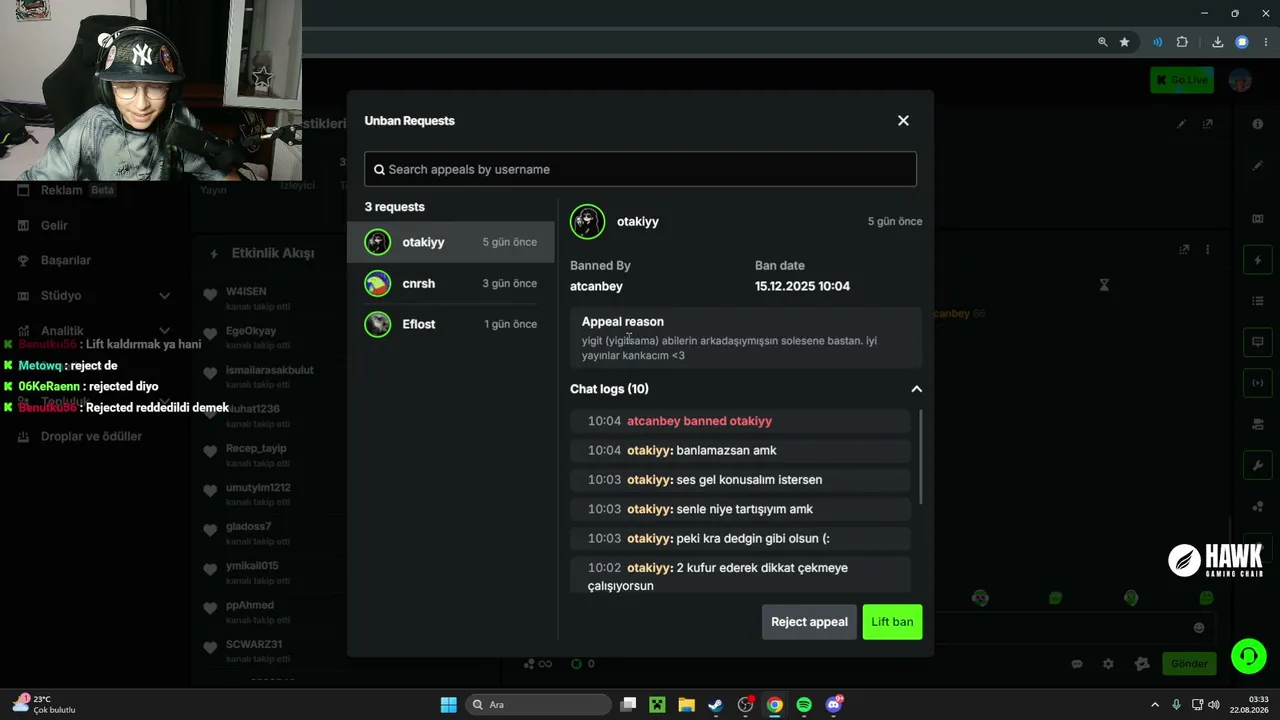Viewport: 1280px width, 720px height.
Task: Click the Windows taskbar search box
Action: click(x=540, y=705)
